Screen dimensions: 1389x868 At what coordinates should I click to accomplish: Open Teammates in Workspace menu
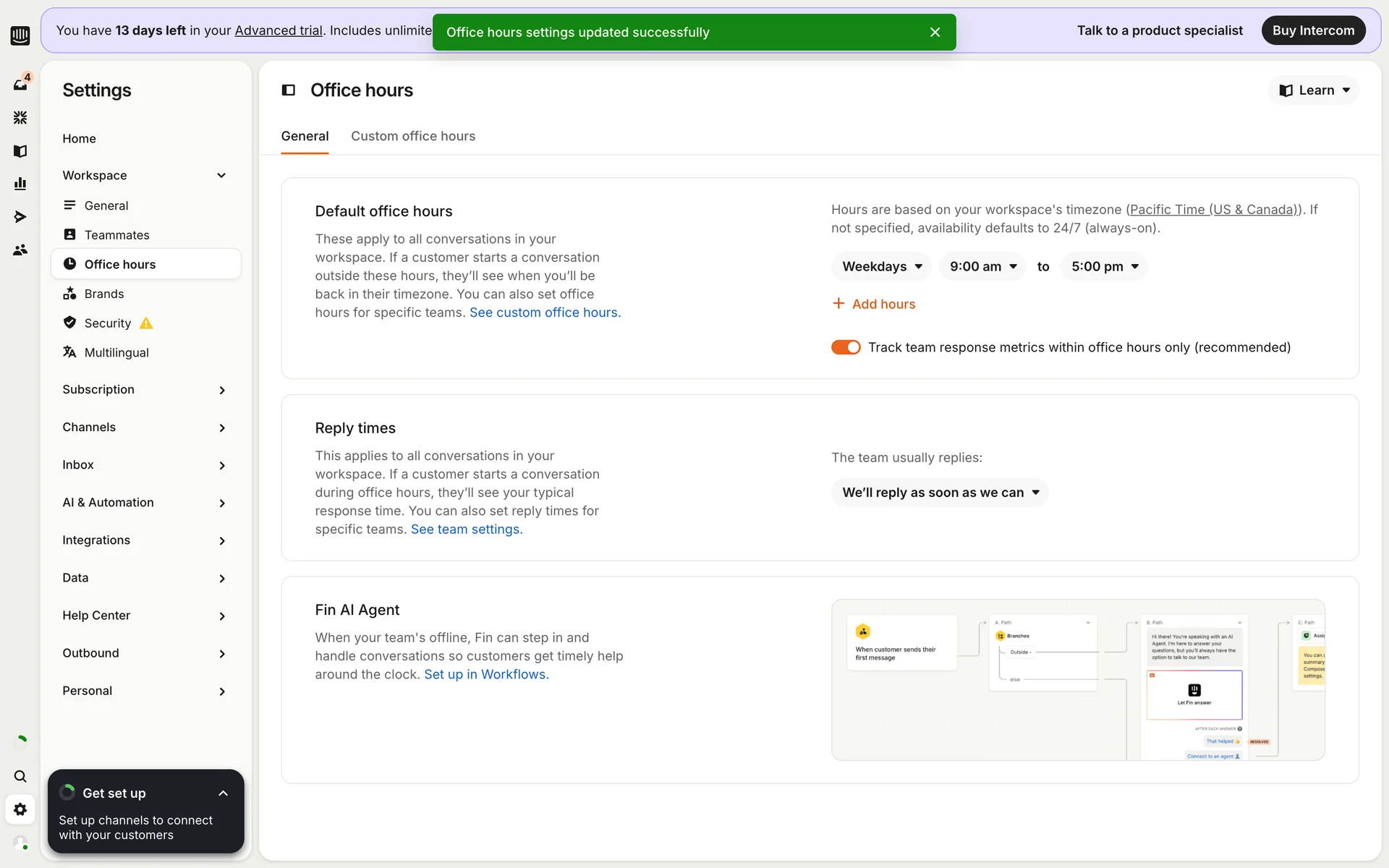(116, 235)
